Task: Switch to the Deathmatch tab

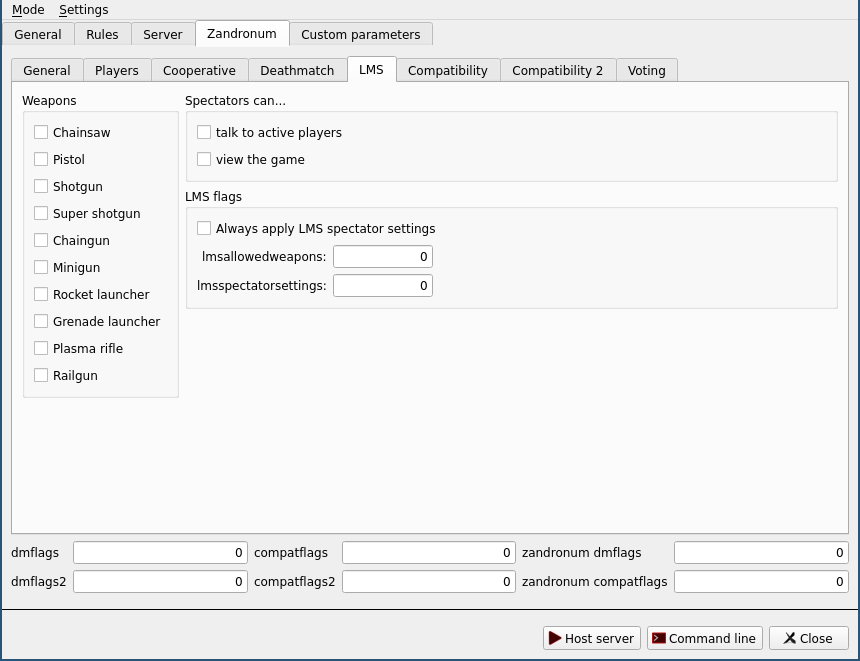Action: pos(297,71)
